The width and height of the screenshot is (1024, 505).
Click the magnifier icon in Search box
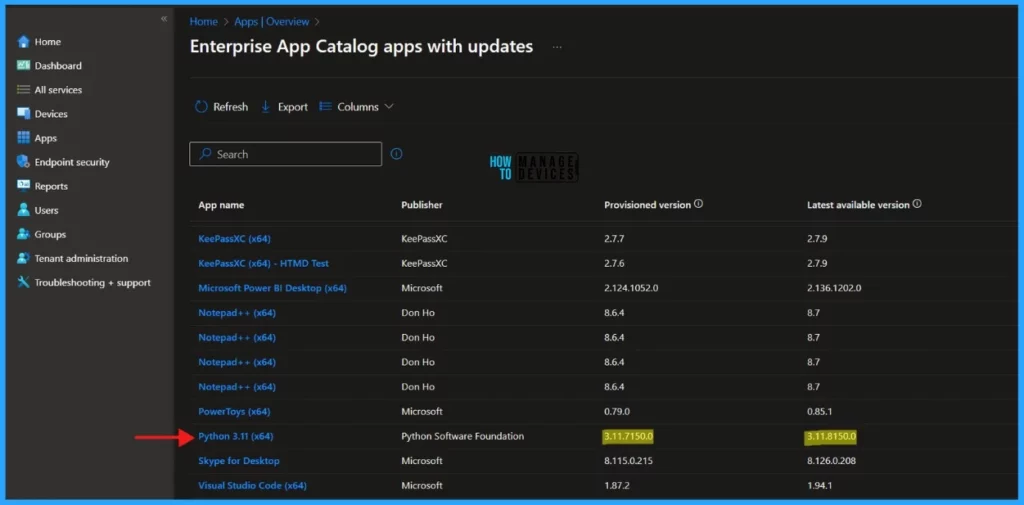[x=205, y=154]
